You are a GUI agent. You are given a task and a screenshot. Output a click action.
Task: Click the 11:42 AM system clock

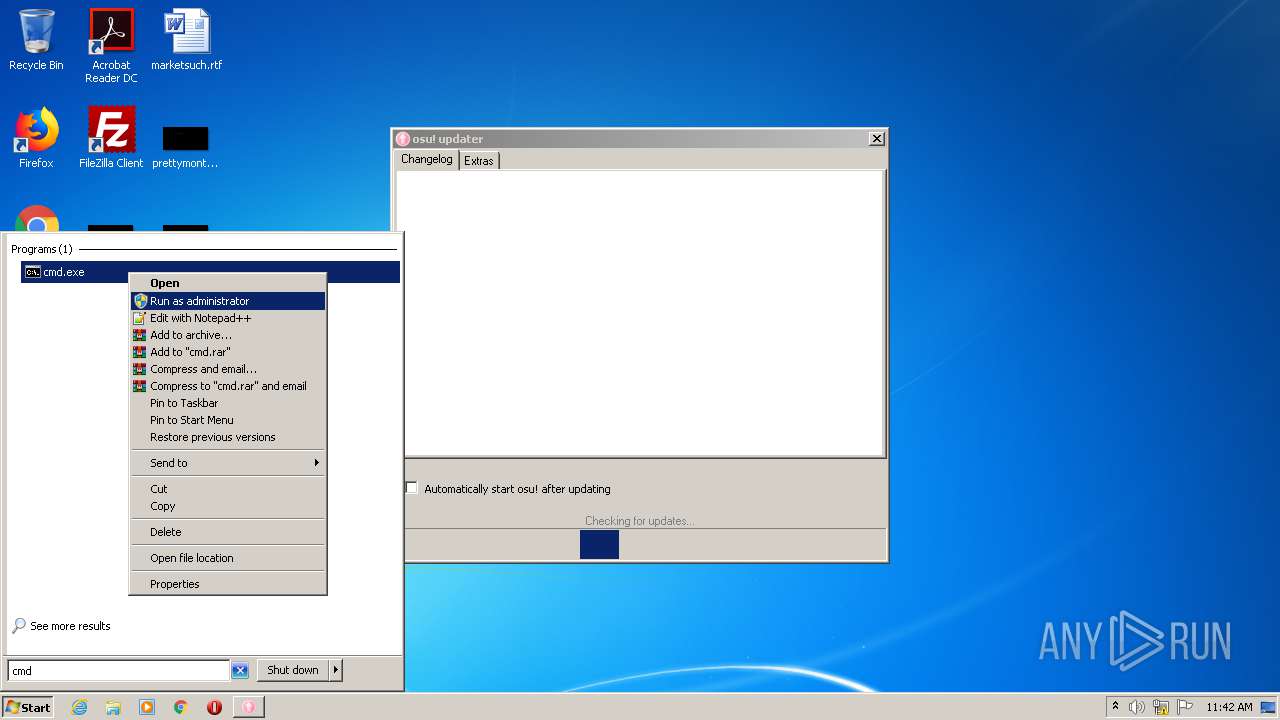pyautogui.click(x=1229, y=707)
